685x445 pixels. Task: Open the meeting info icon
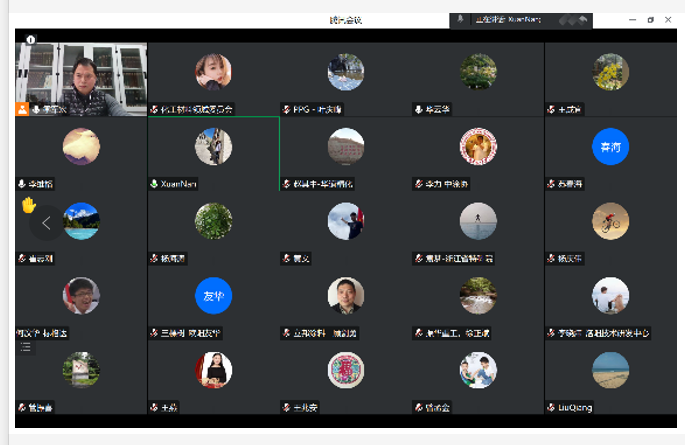[31, 40]
